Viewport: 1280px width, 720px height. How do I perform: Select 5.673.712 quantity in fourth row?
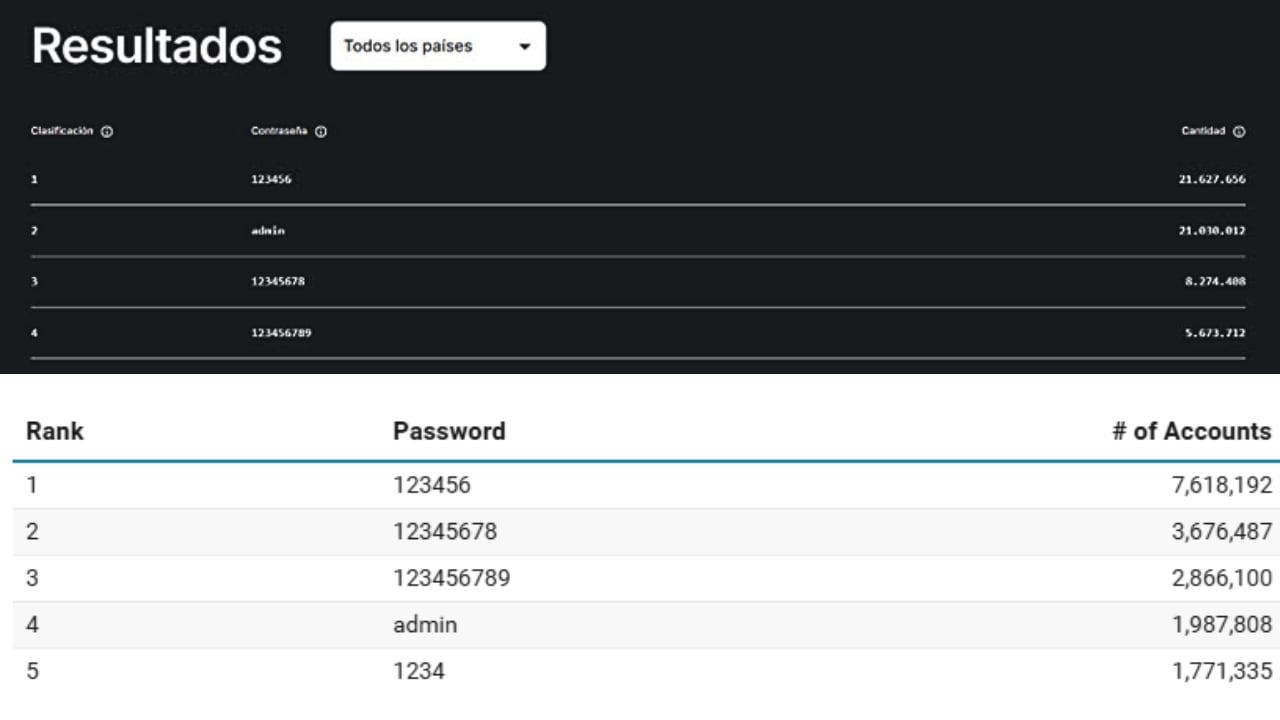point(1215,333)
